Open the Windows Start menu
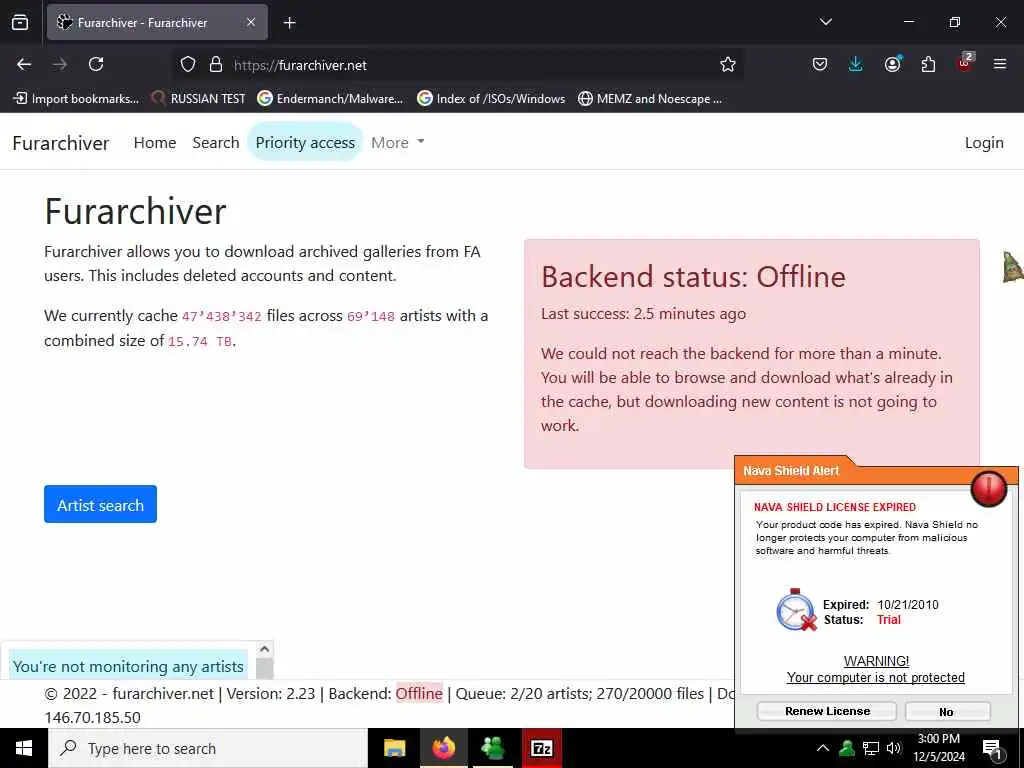The image size is (1024, 768). pyautogui.click(x=24, y=748)
